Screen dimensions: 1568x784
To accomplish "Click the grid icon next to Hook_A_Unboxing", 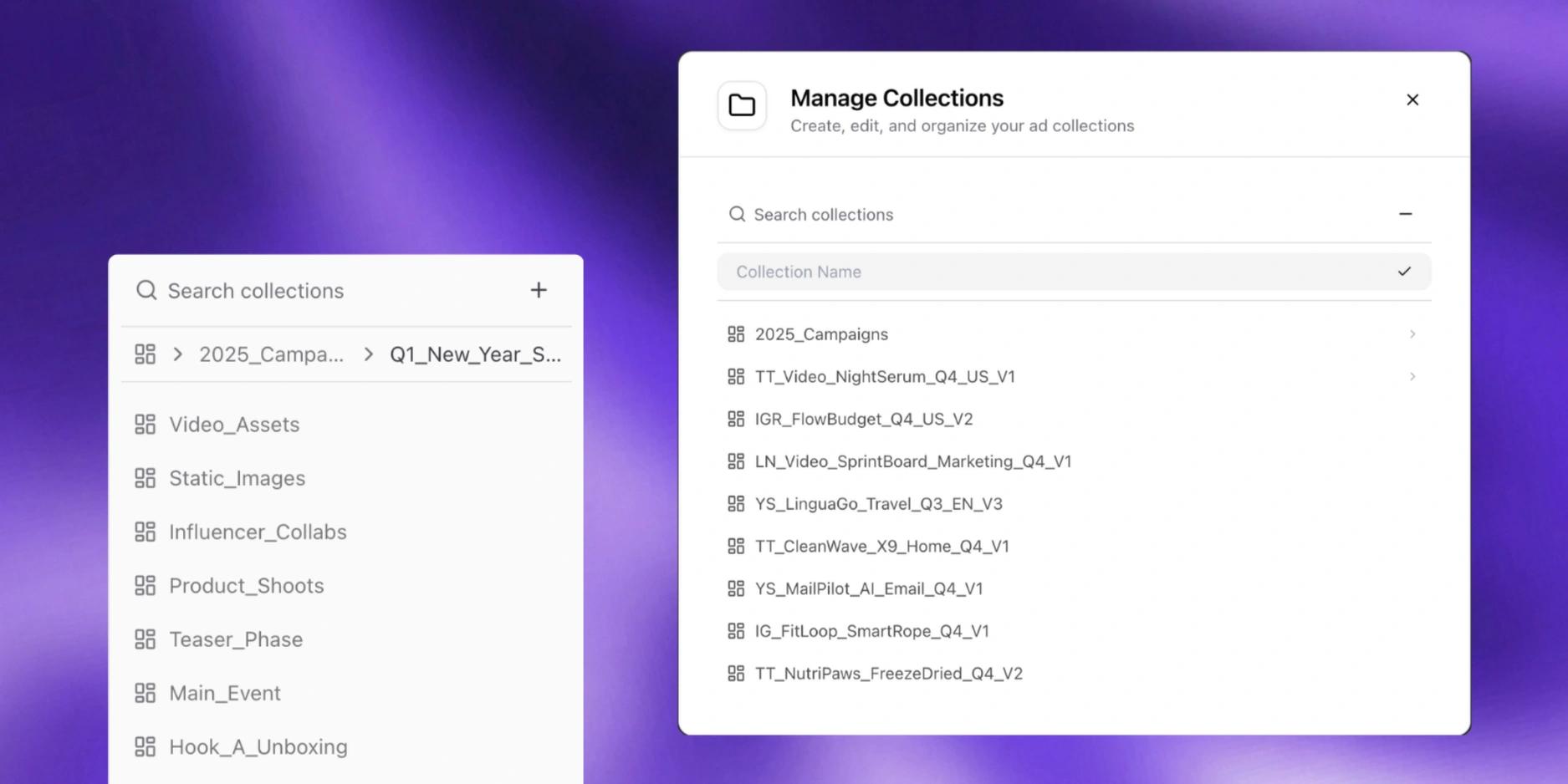I will tap(146, 746).
